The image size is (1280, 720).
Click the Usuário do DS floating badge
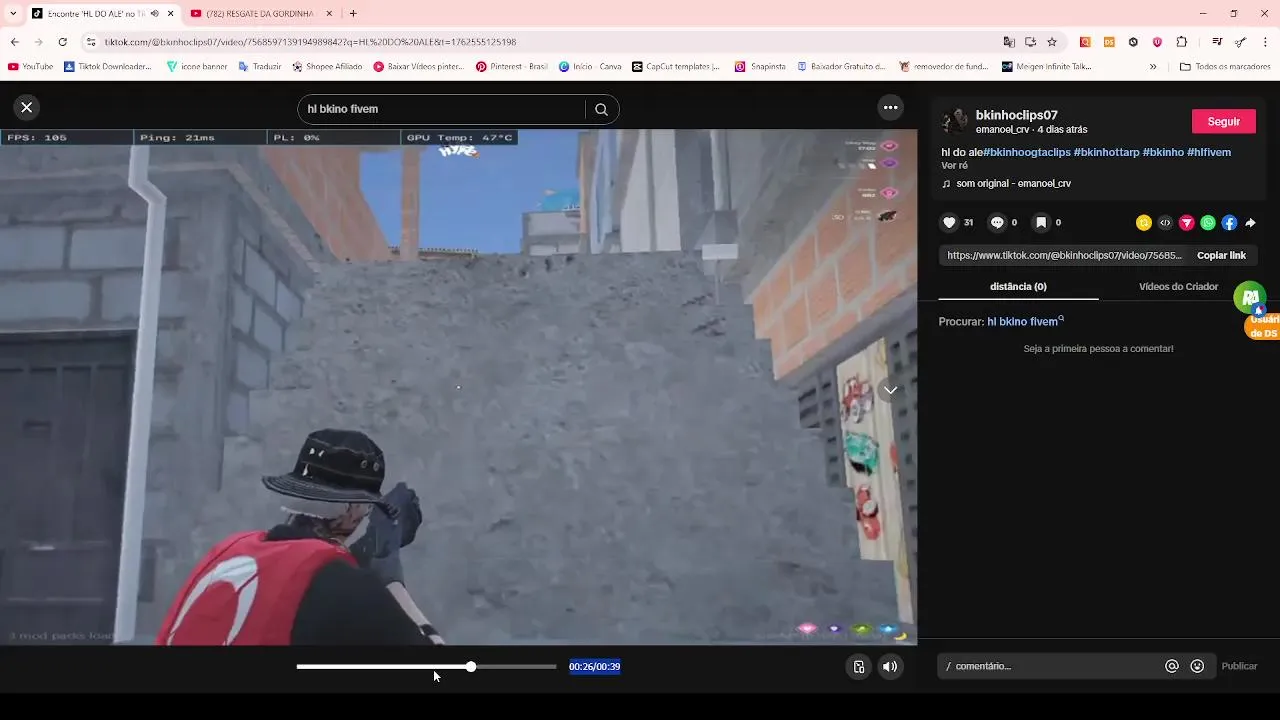(x=1263, y=326)
